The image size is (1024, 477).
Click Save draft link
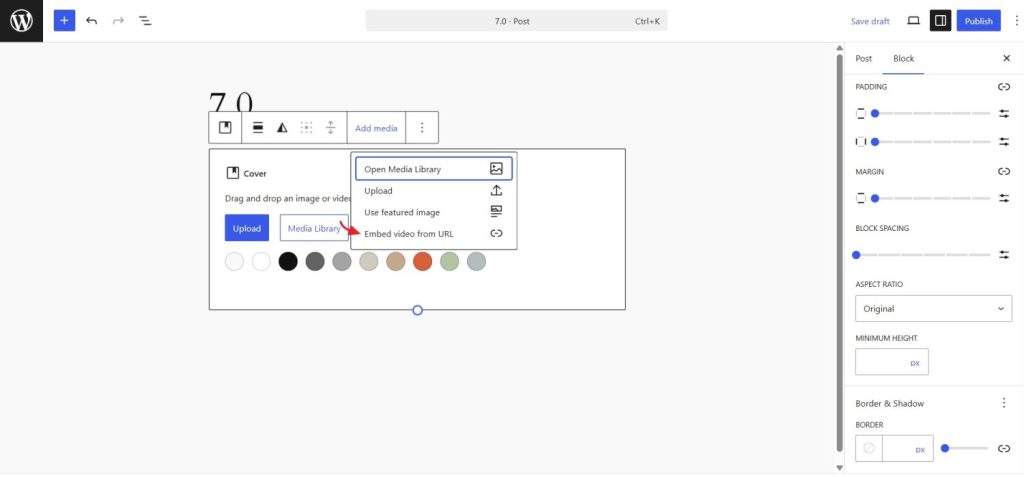tap(870, 21)
